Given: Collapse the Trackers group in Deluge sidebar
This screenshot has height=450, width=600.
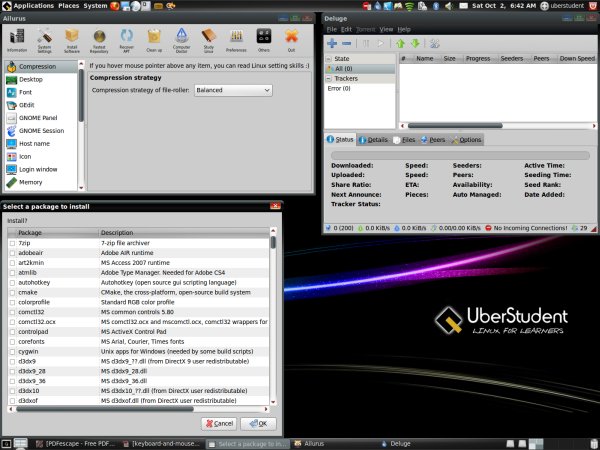Looking at the screenshot, I should click(328, 78).
